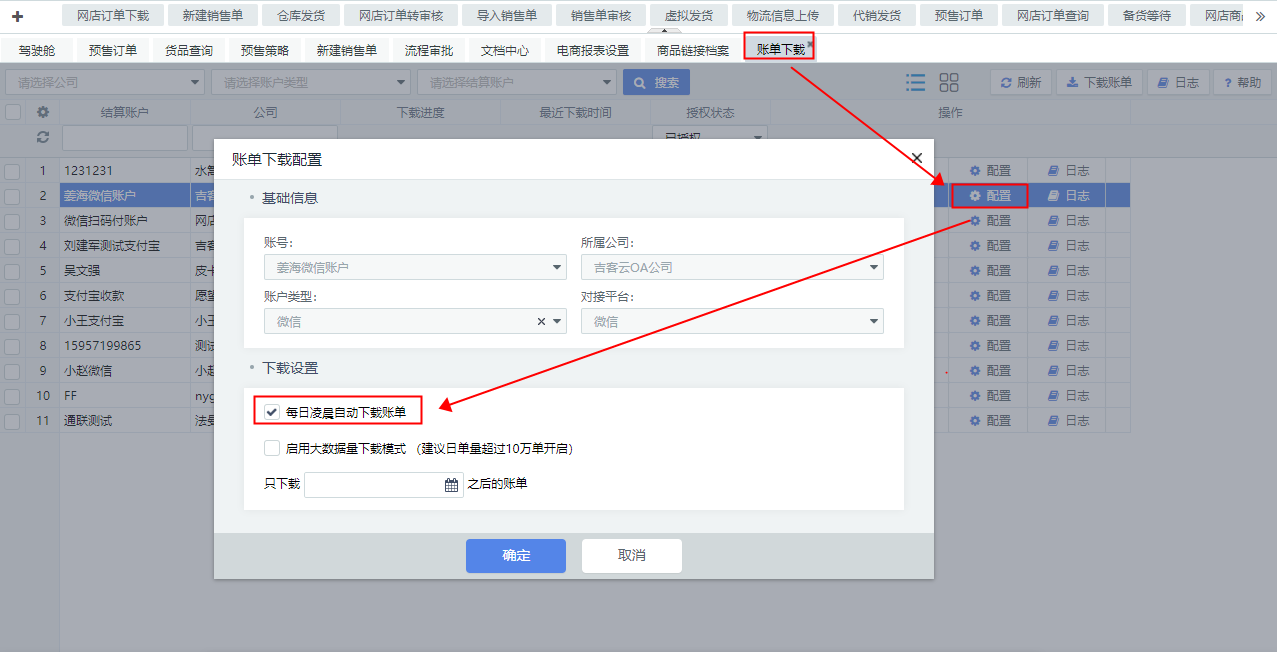The image size is (1277, 652).
Task: Click the gear icon in table header
Action: coord(43,113)
